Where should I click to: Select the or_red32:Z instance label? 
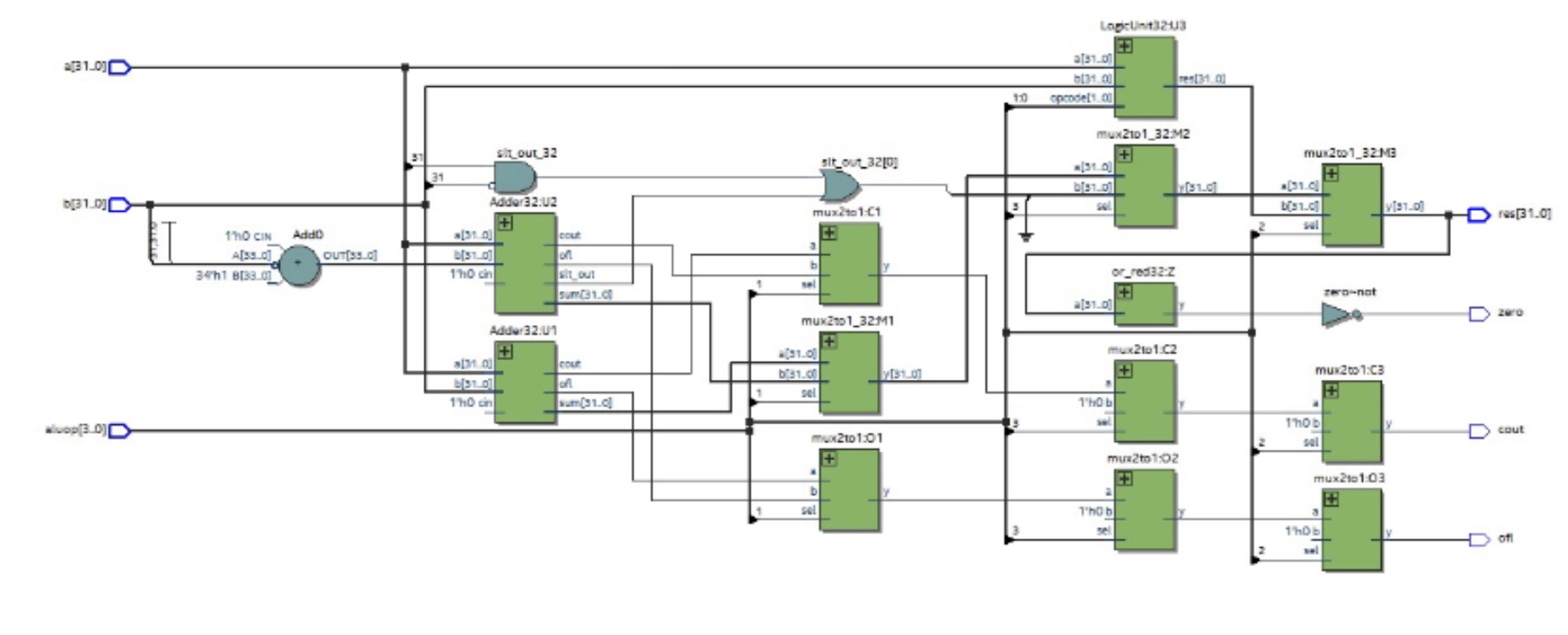1143,271
